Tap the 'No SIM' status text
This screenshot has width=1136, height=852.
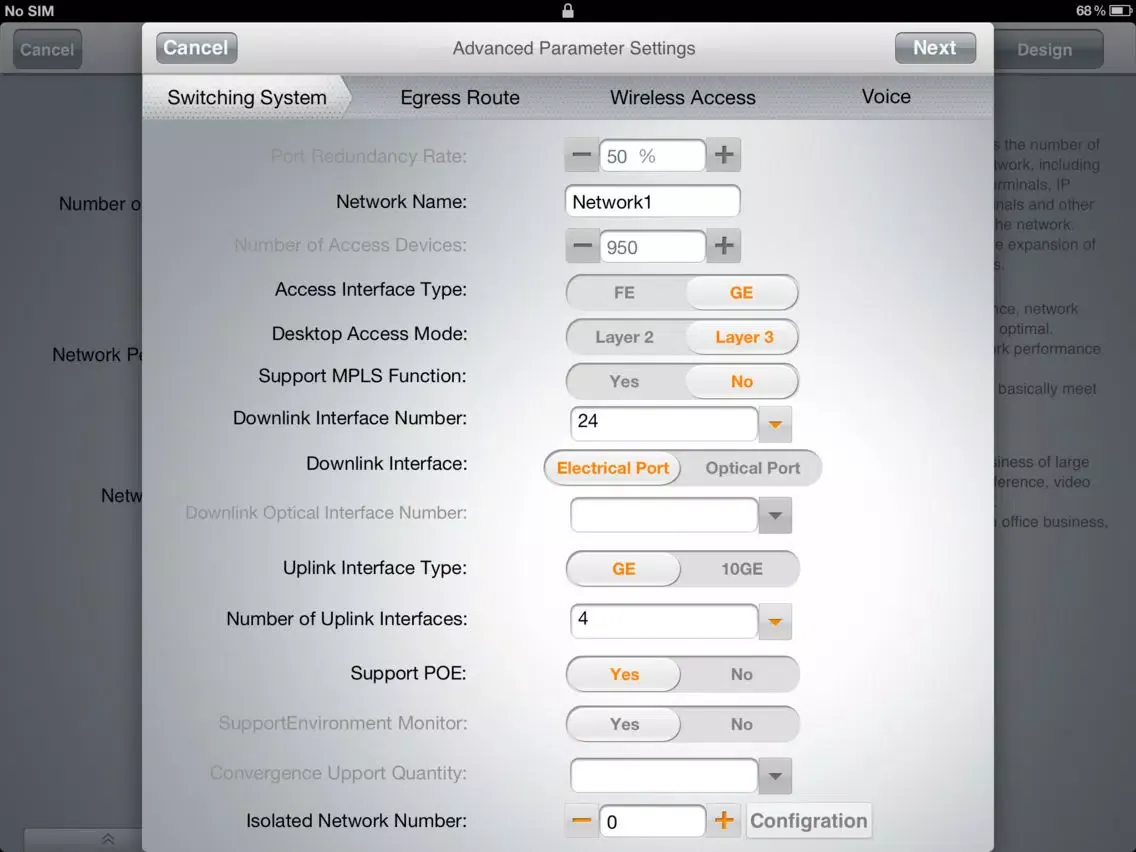pyautogui.click(x=29, y=10)
